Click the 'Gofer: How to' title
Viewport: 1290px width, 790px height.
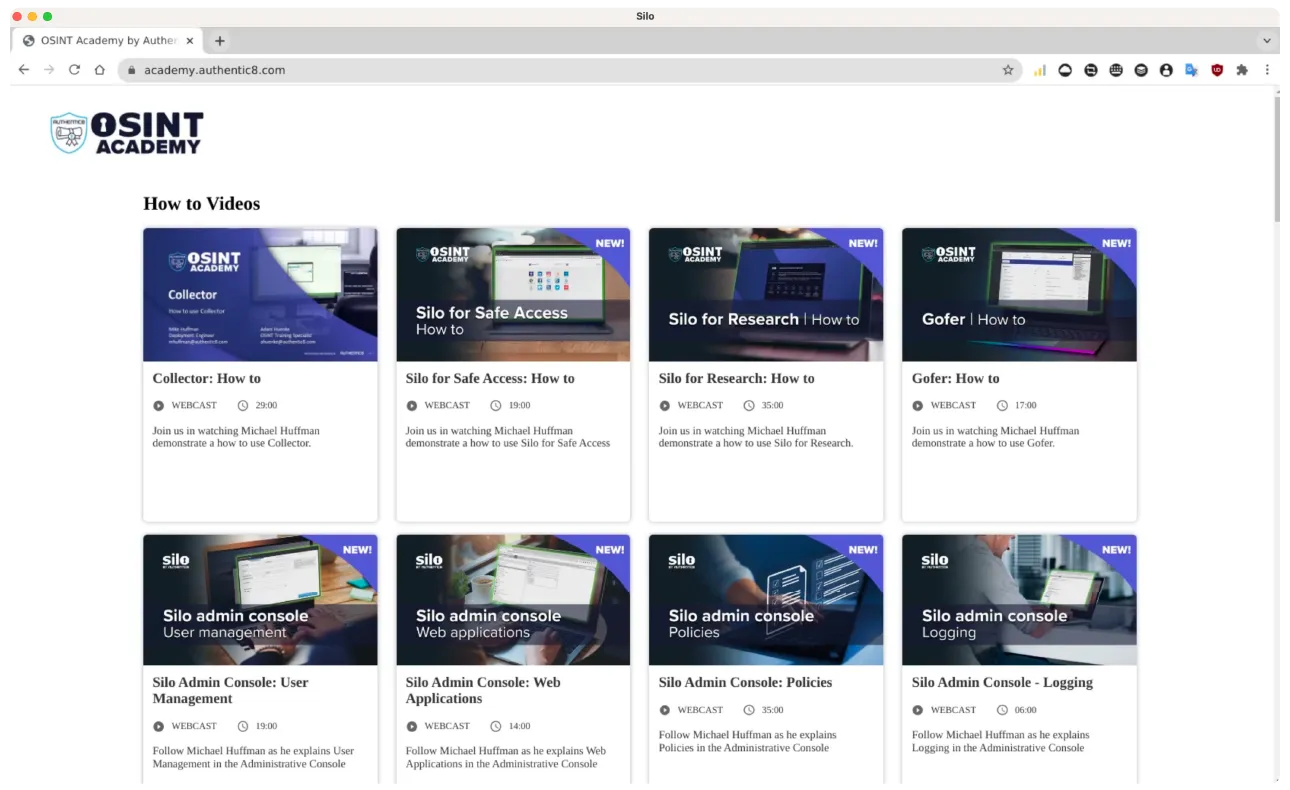(x=956, y=378)
